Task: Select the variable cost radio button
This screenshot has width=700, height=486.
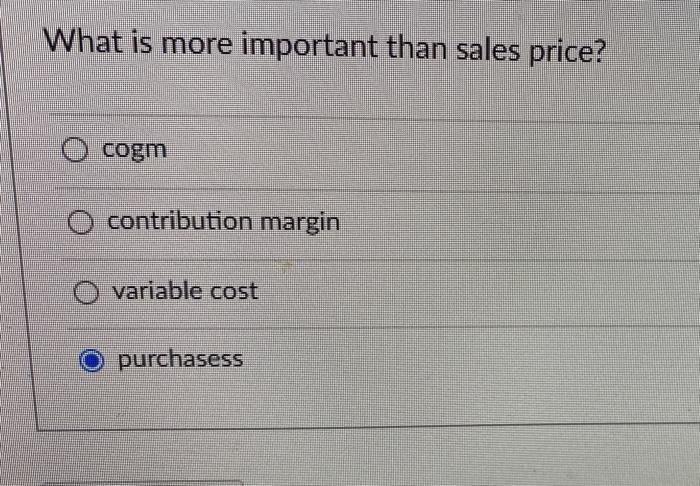Action: pos(86,292)
